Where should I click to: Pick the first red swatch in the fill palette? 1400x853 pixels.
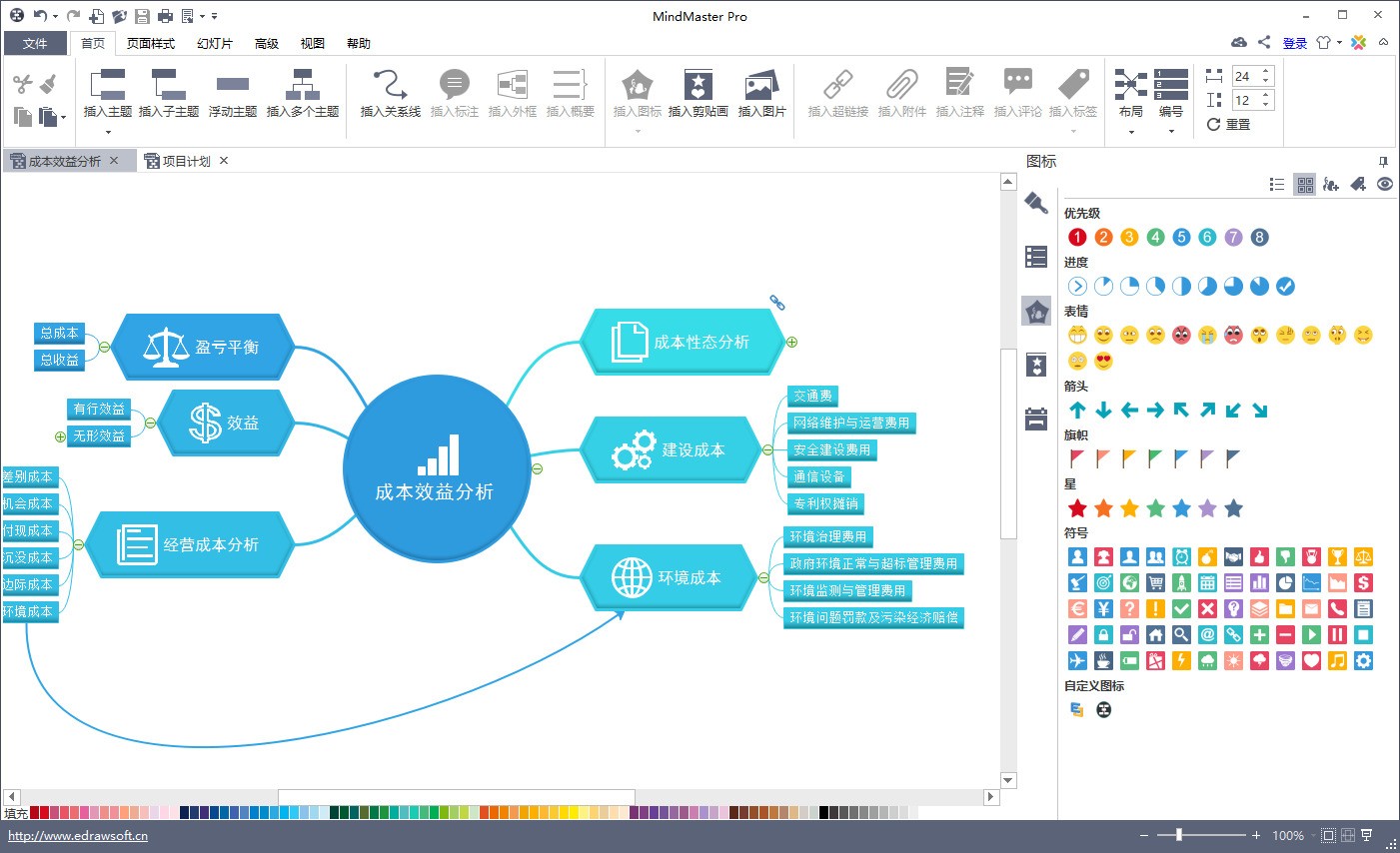click(35, 813)
